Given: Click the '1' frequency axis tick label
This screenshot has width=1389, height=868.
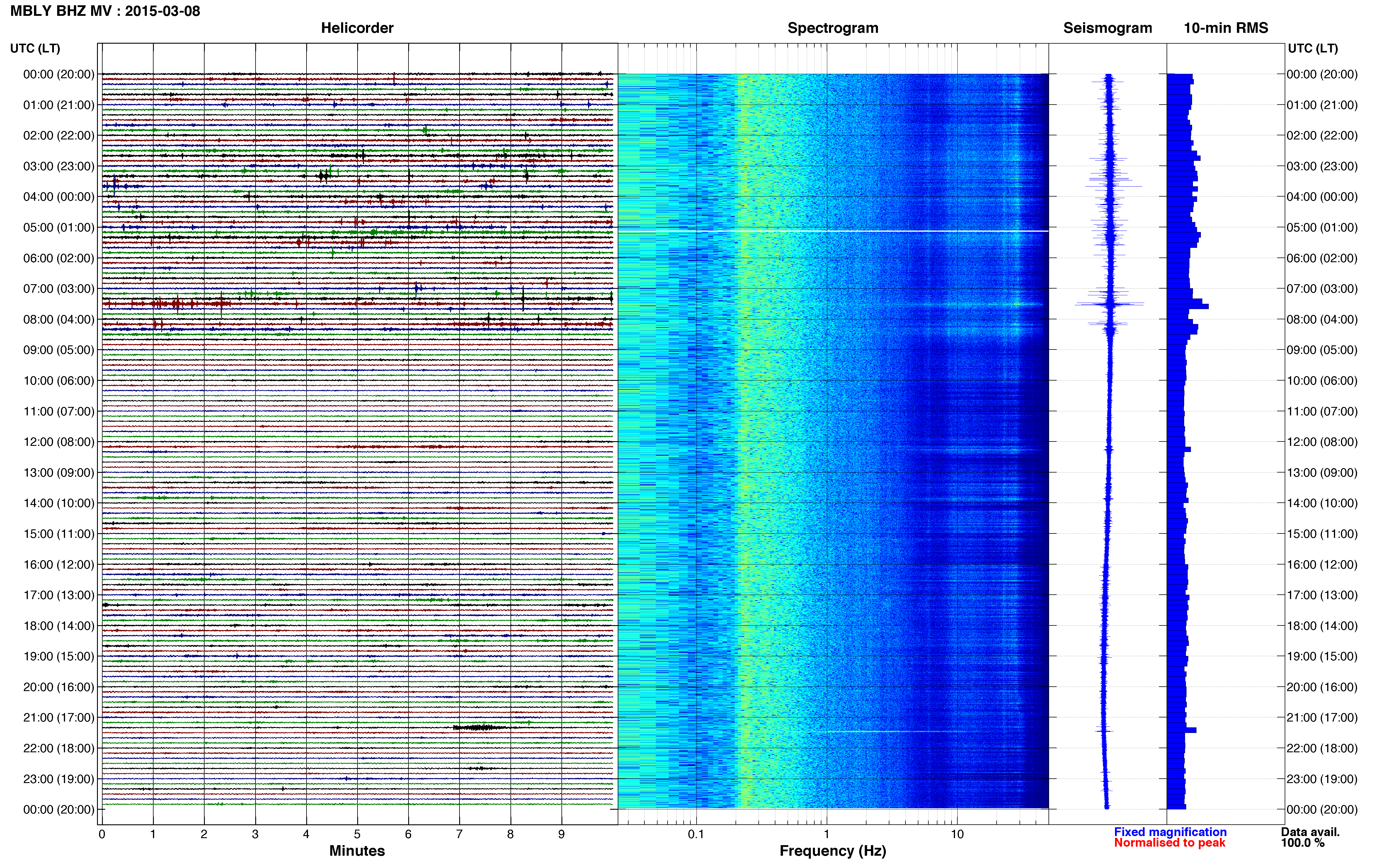Looking at the screenshot, I should point(826,834).
